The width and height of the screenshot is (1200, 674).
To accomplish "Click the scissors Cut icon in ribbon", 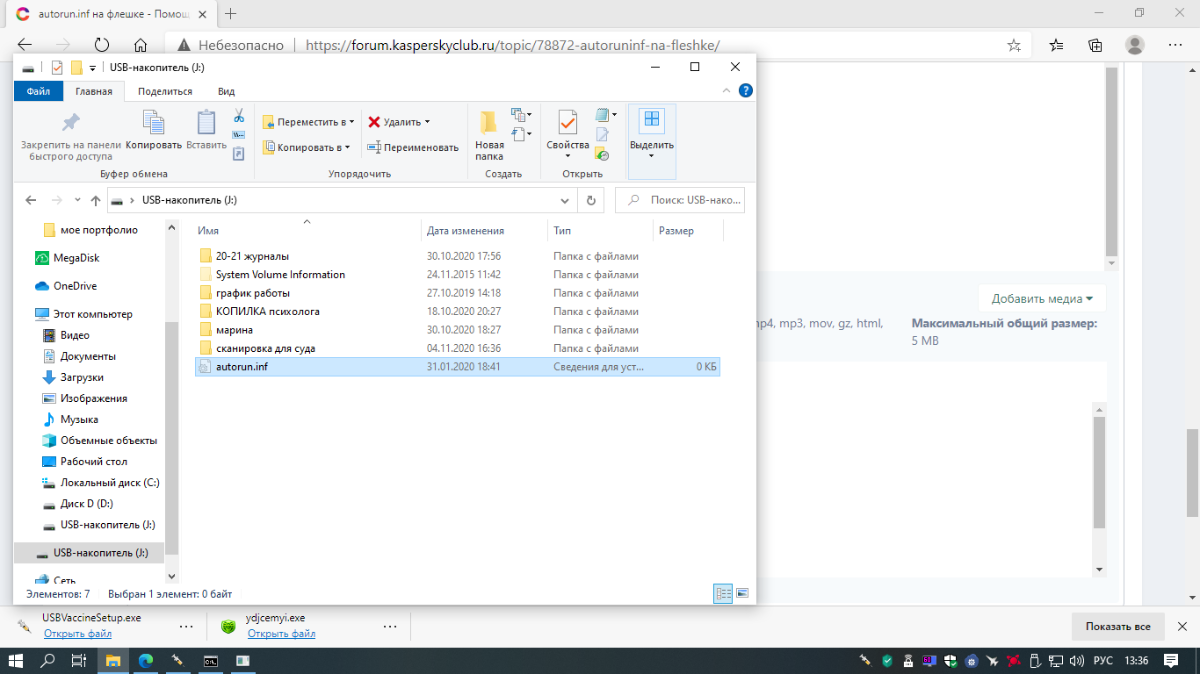I will tap(239, 116).
